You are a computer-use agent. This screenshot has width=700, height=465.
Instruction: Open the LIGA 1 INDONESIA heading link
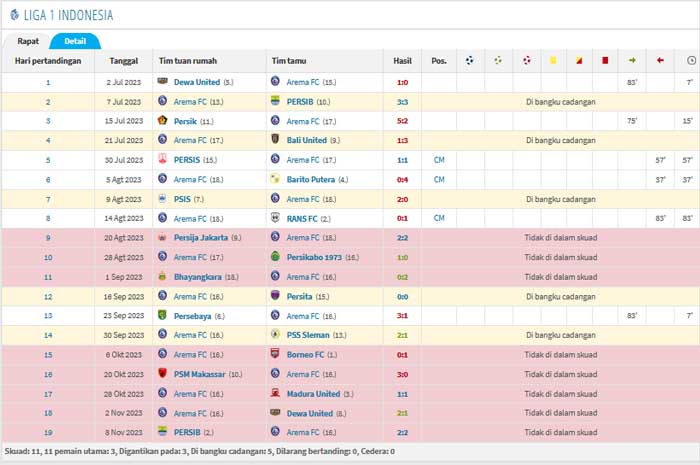point(68,15)
